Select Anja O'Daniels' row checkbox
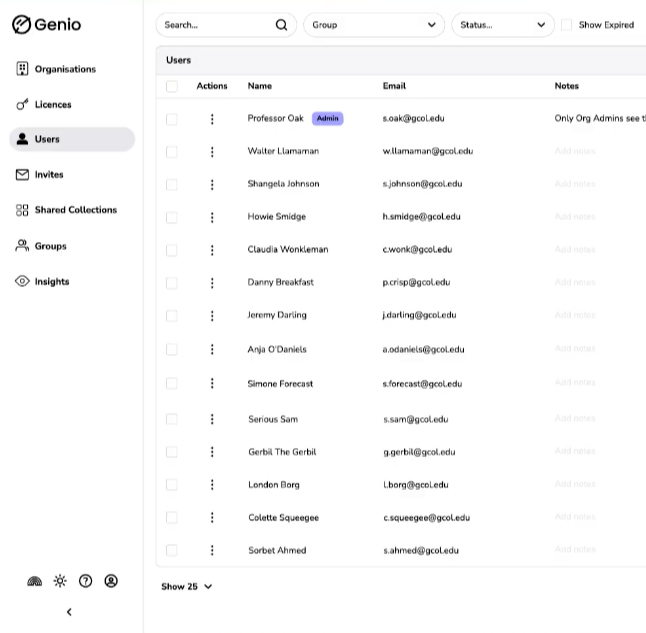 point(172,349)
